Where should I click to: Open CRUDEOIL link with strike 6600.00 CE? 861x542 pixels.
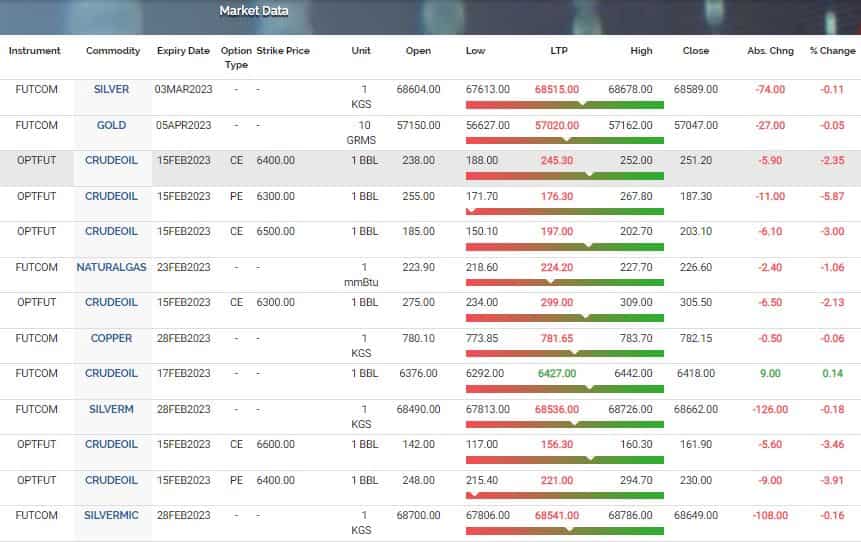[x=111, y=444]
